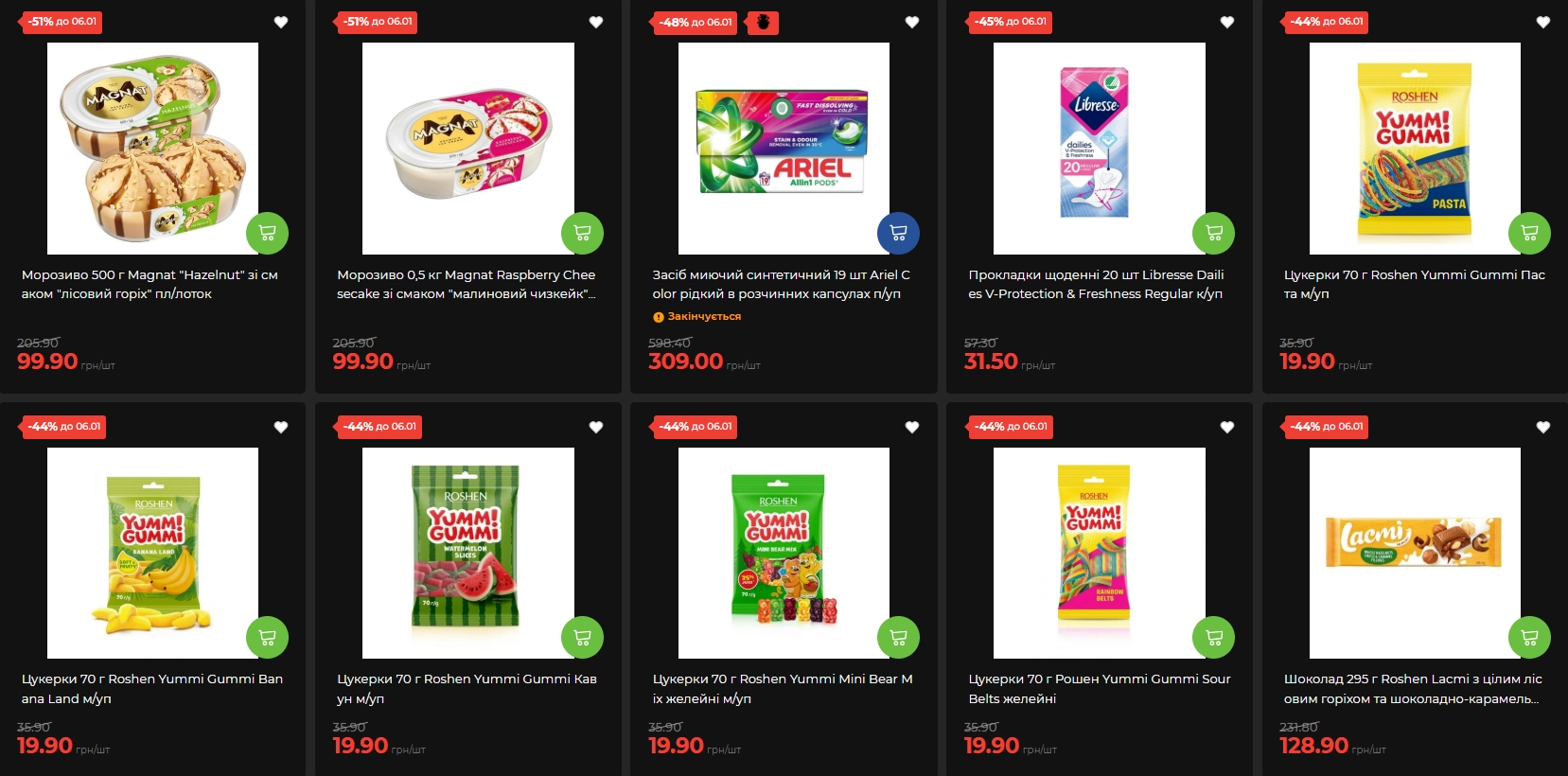Open Ariel Color capsules product title
This screenshot has width=1568, height=776.
pyautogui.click(x=781, y=284)
